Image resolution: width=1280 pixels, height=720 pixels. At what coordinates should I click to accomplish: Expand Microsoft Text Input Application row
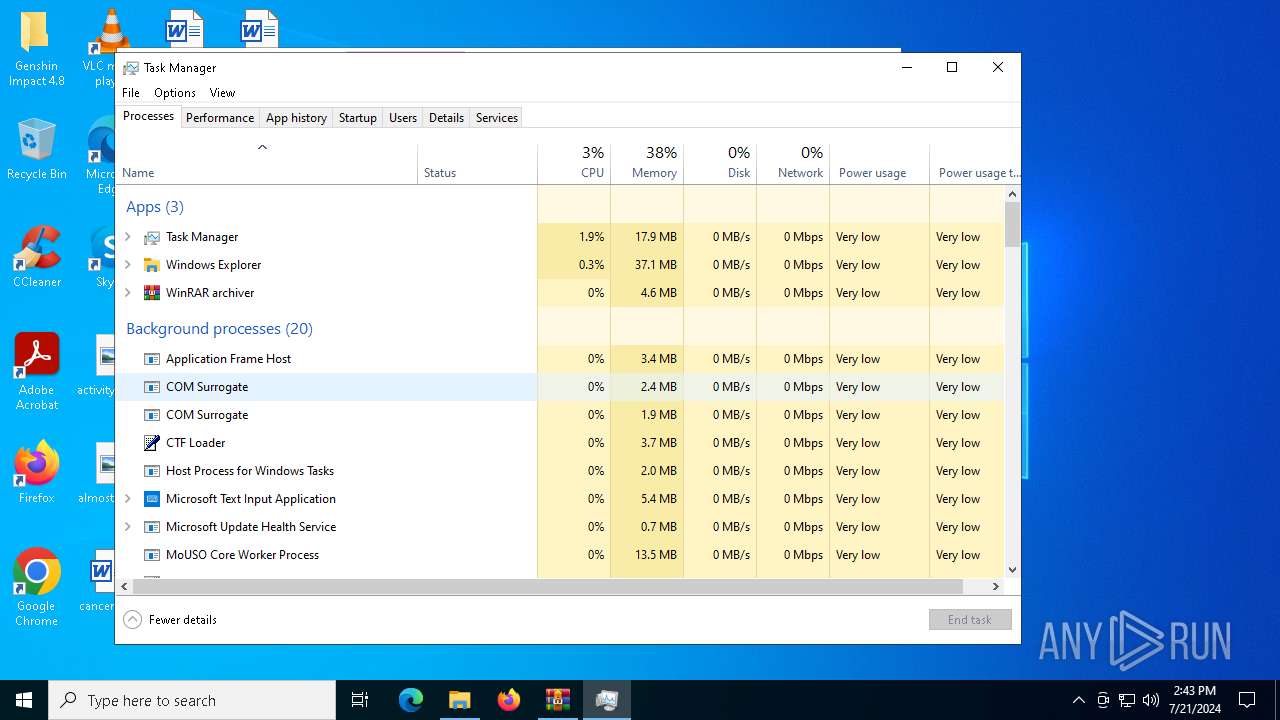127,499
